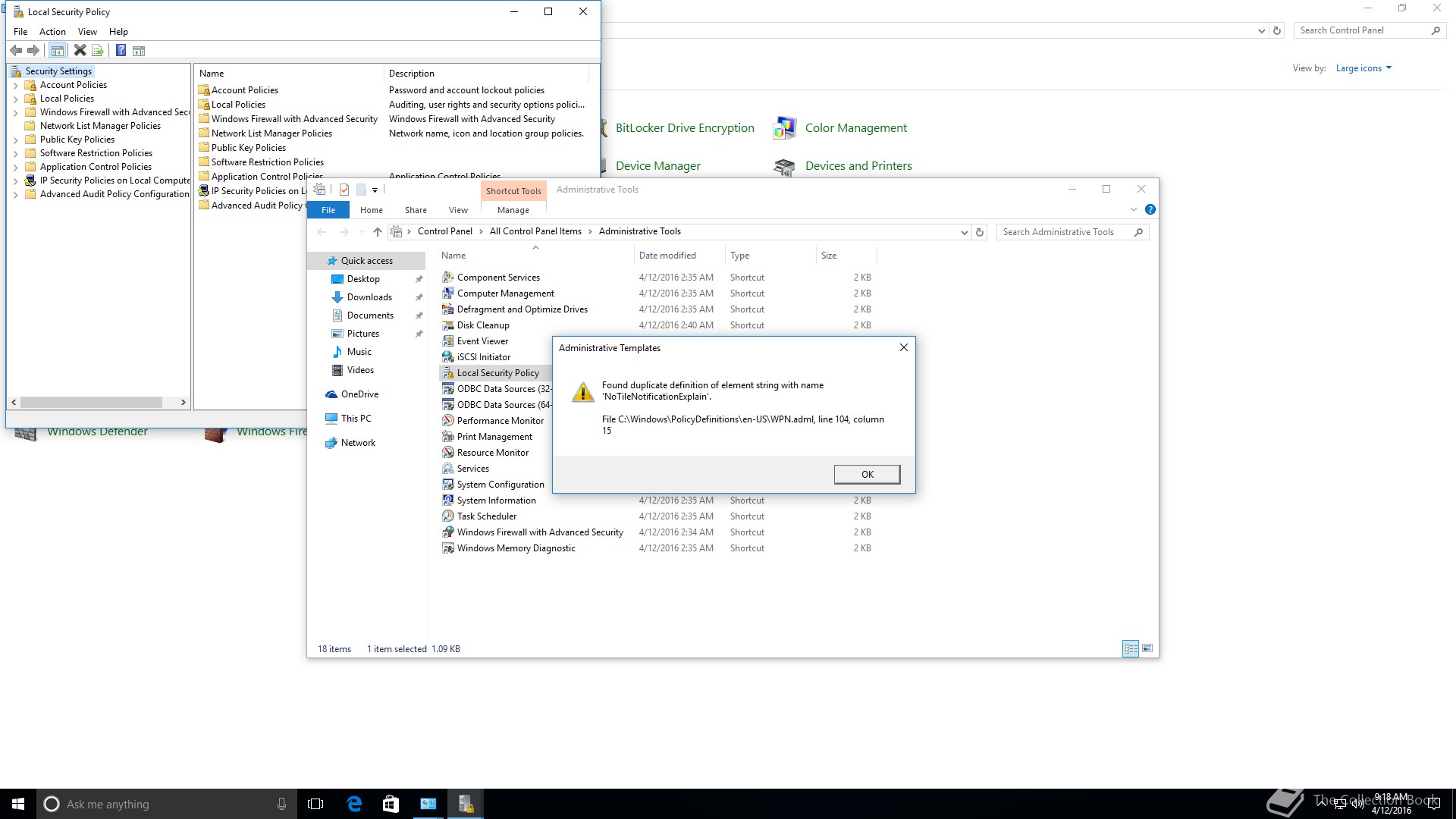Open the File menu in Local Security Policy
This screenshot has width=1456, height=819.
pos(20,32)
